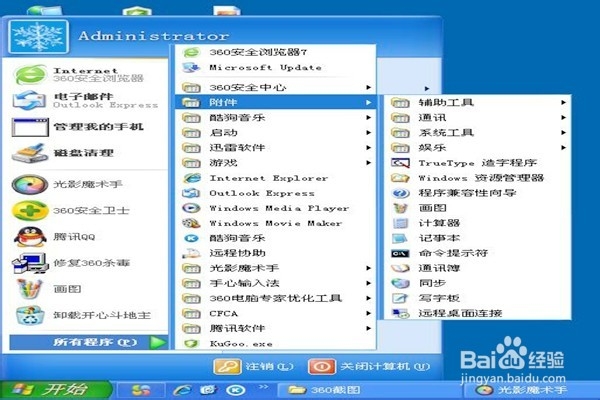
Task: Open the 腾讯软件 program folder
Action: (276, 328)
